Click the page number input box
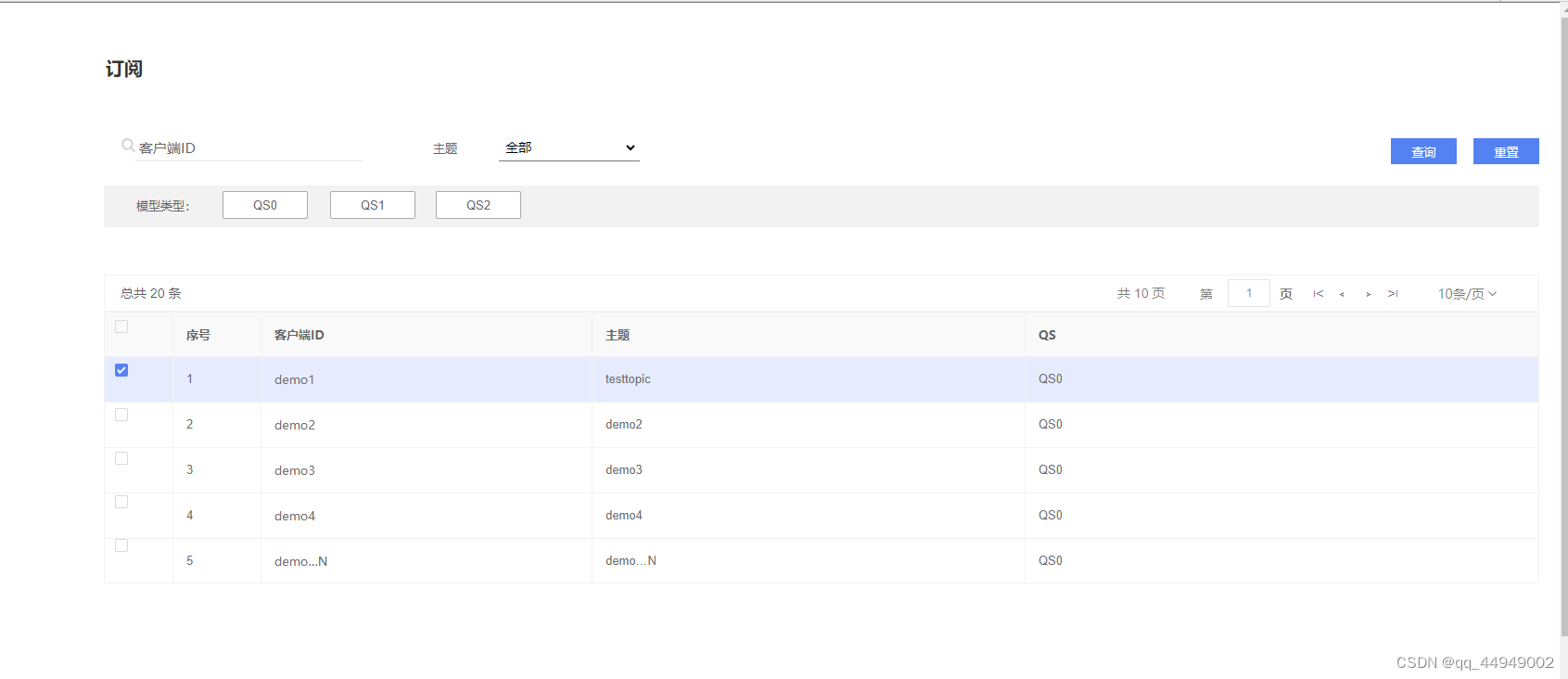 click(x=1249, y=293)
